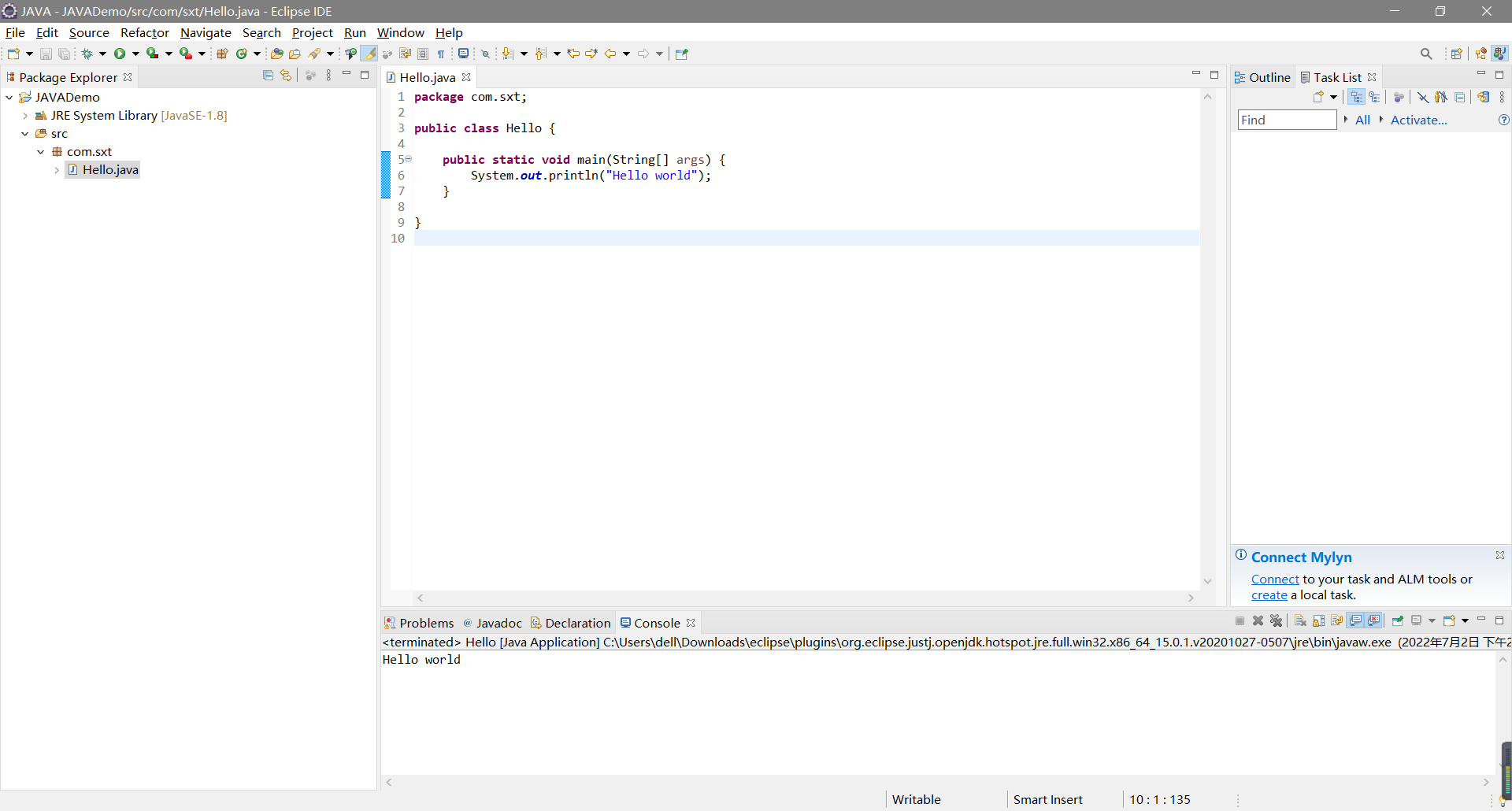This screenshot has height=811, width=1512.
Task: Collapse the com.sxt package node
Action: [41, 152]
